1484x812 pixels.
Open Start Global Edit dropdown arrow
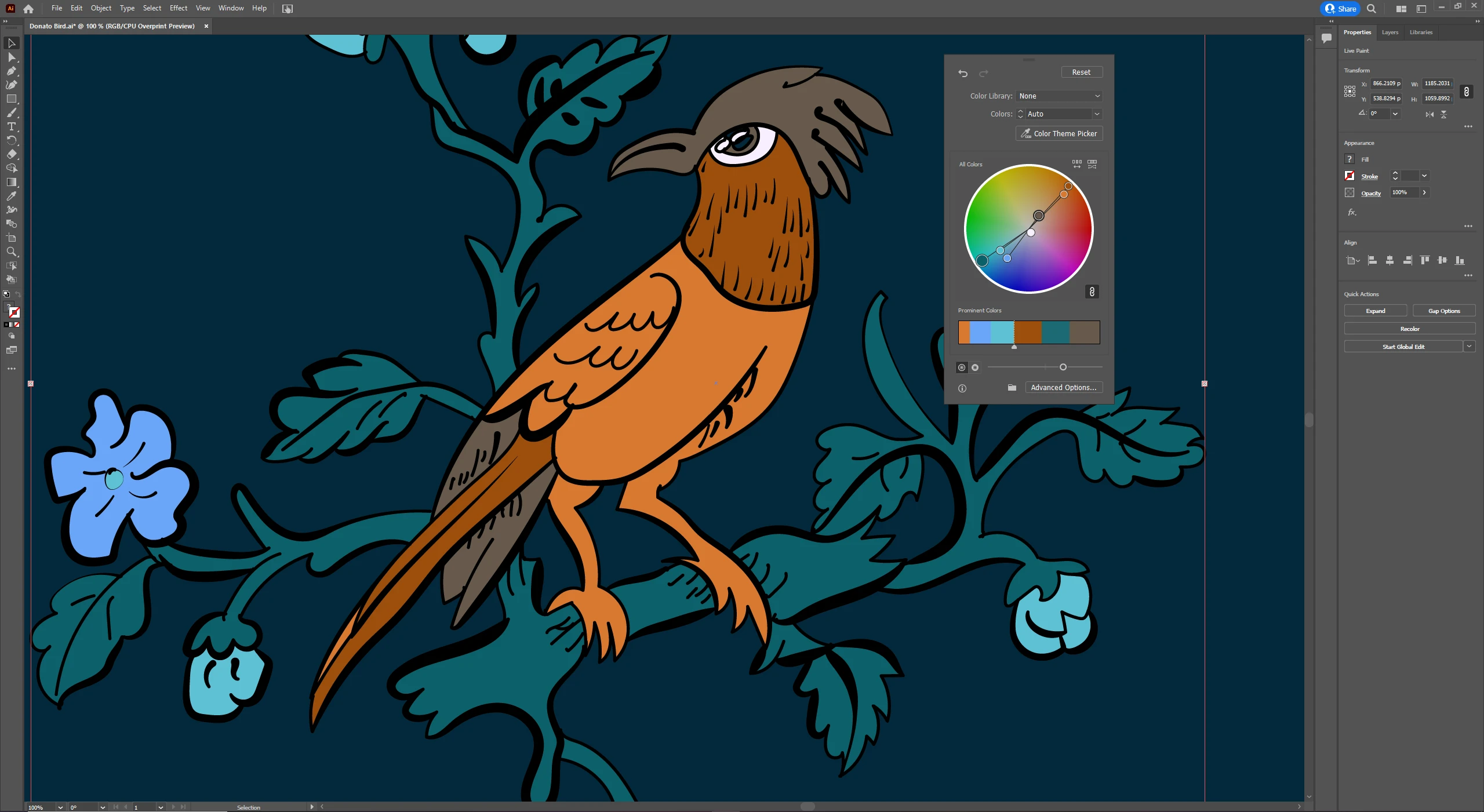click(1469, 347)
